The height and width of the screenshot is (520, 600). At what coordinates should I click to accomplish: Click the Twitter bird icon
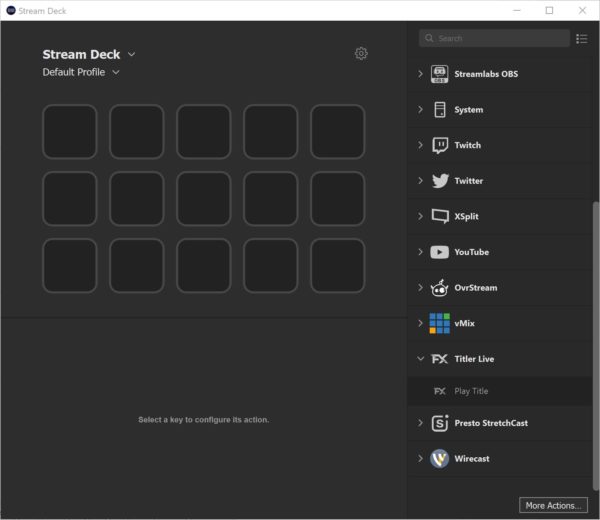coord(440,181)
